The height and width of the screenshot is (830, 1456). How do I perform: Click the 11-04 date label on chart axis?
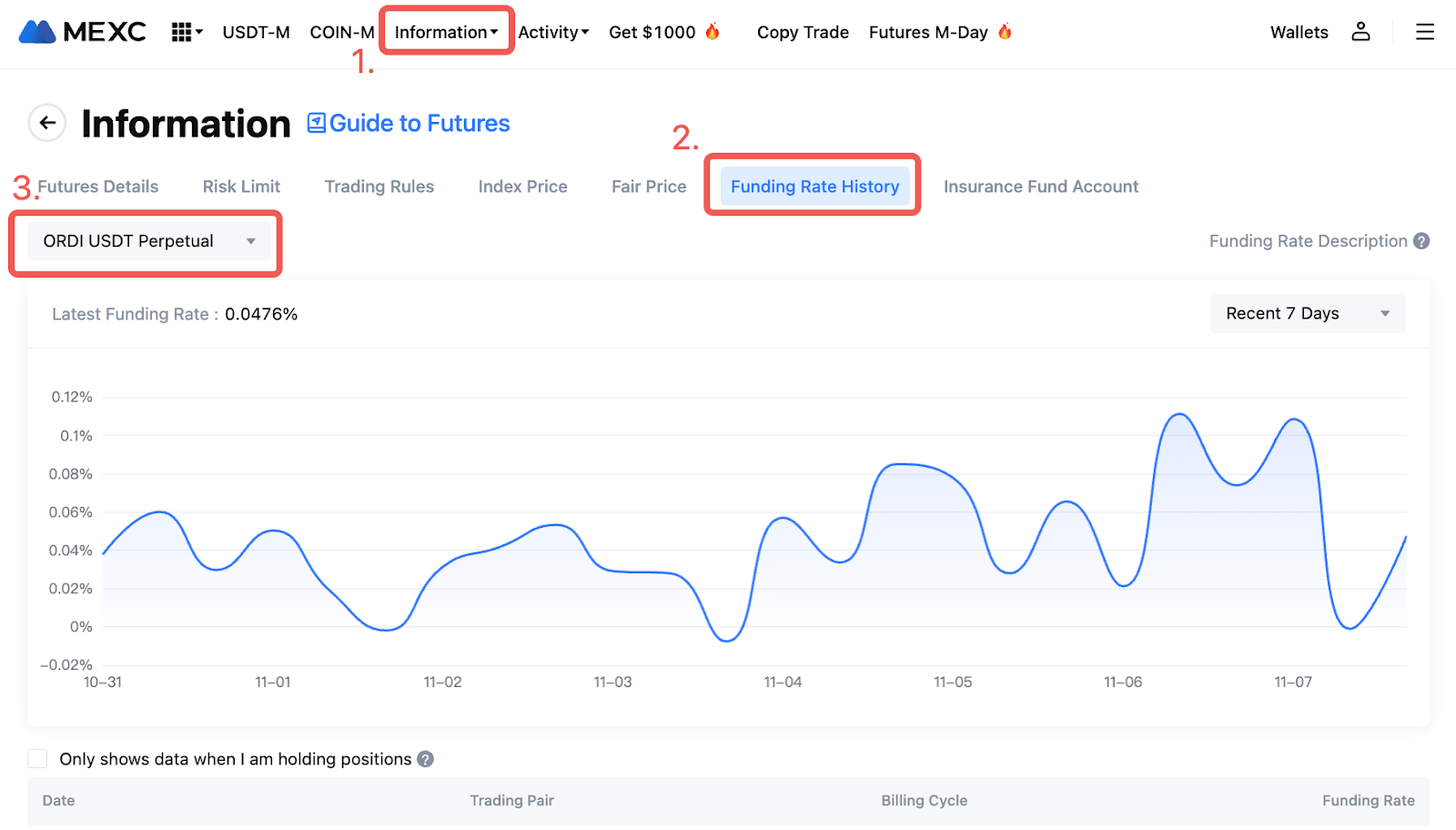[x=783, y=682]
